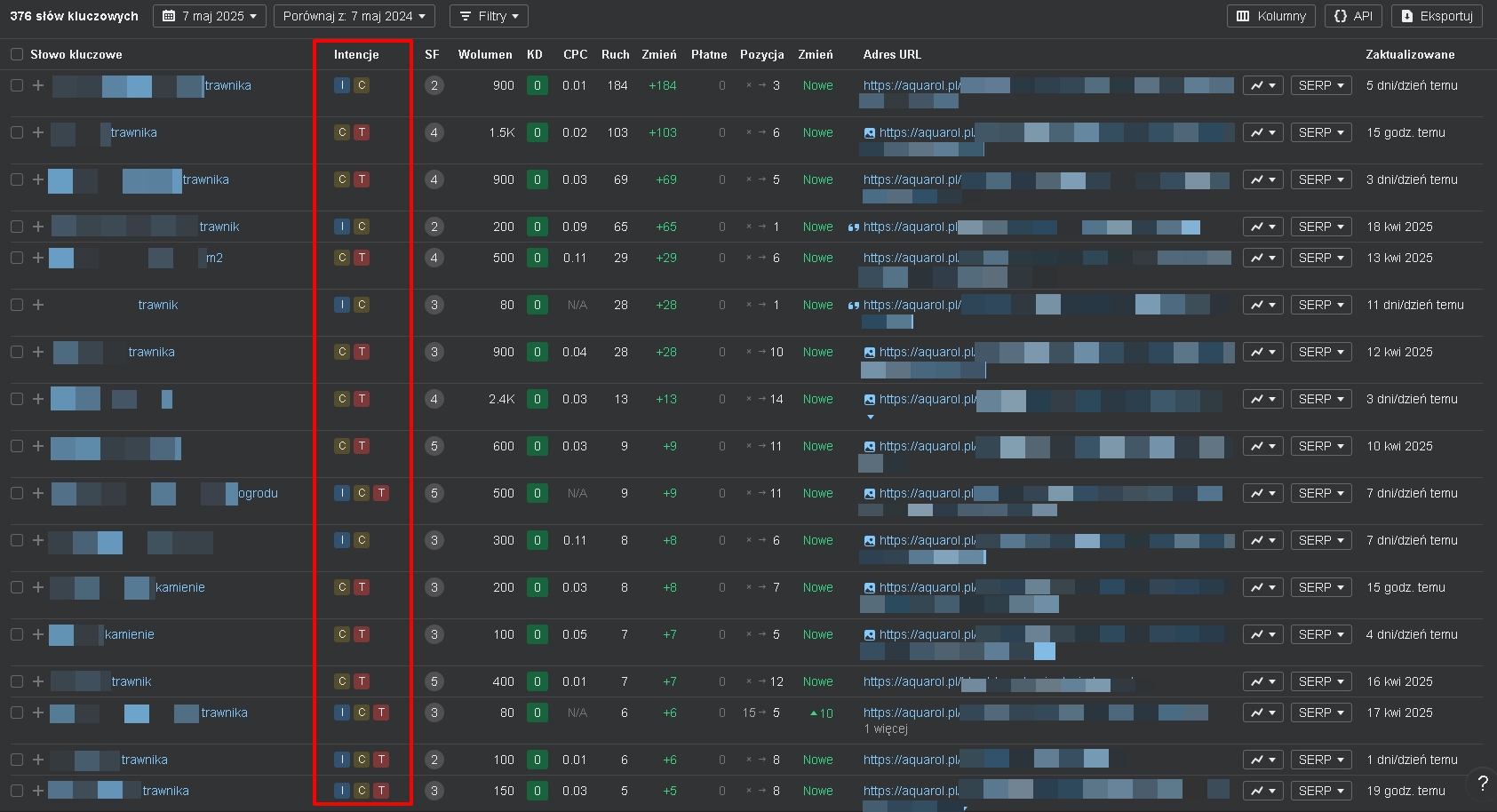Click the help question mark icon
This screenshot has height=812, width=1497.
(x=1482, y=783)
